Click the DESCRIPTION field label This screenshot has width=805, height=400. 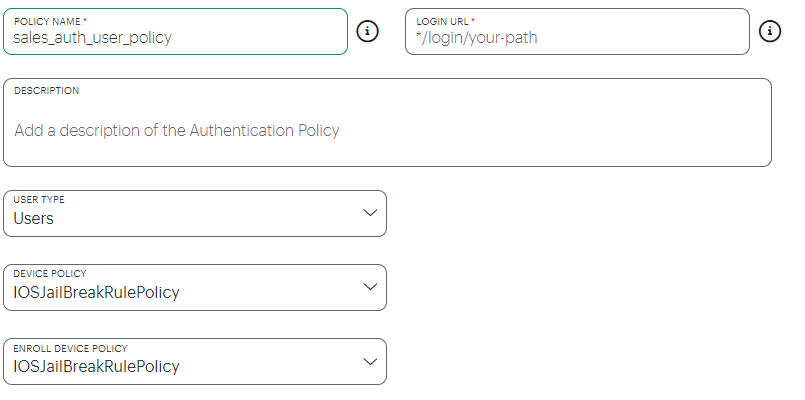[47, 90]
